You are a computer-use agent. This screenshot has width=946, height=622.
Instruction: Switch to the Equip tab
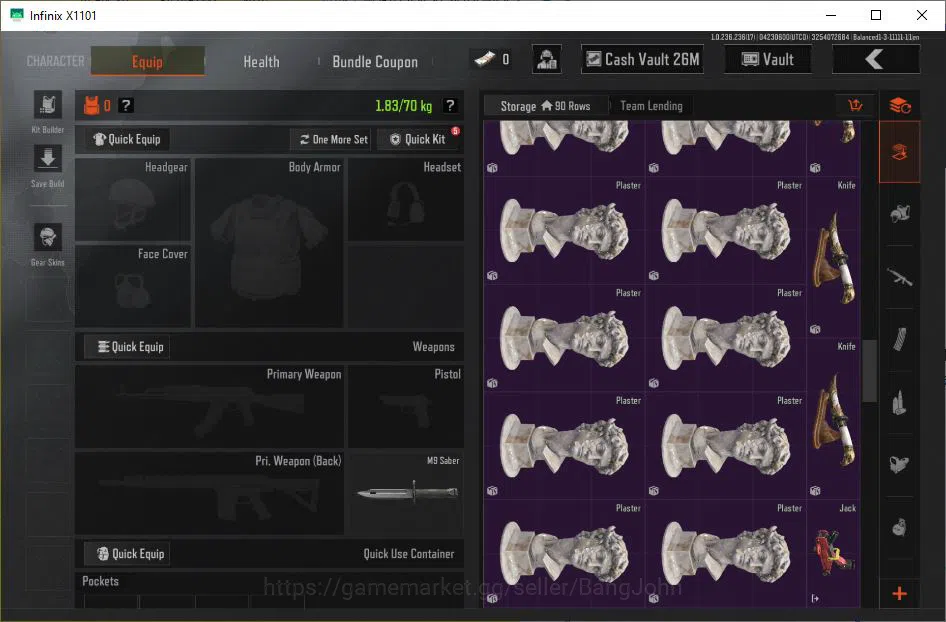(148, 62)
